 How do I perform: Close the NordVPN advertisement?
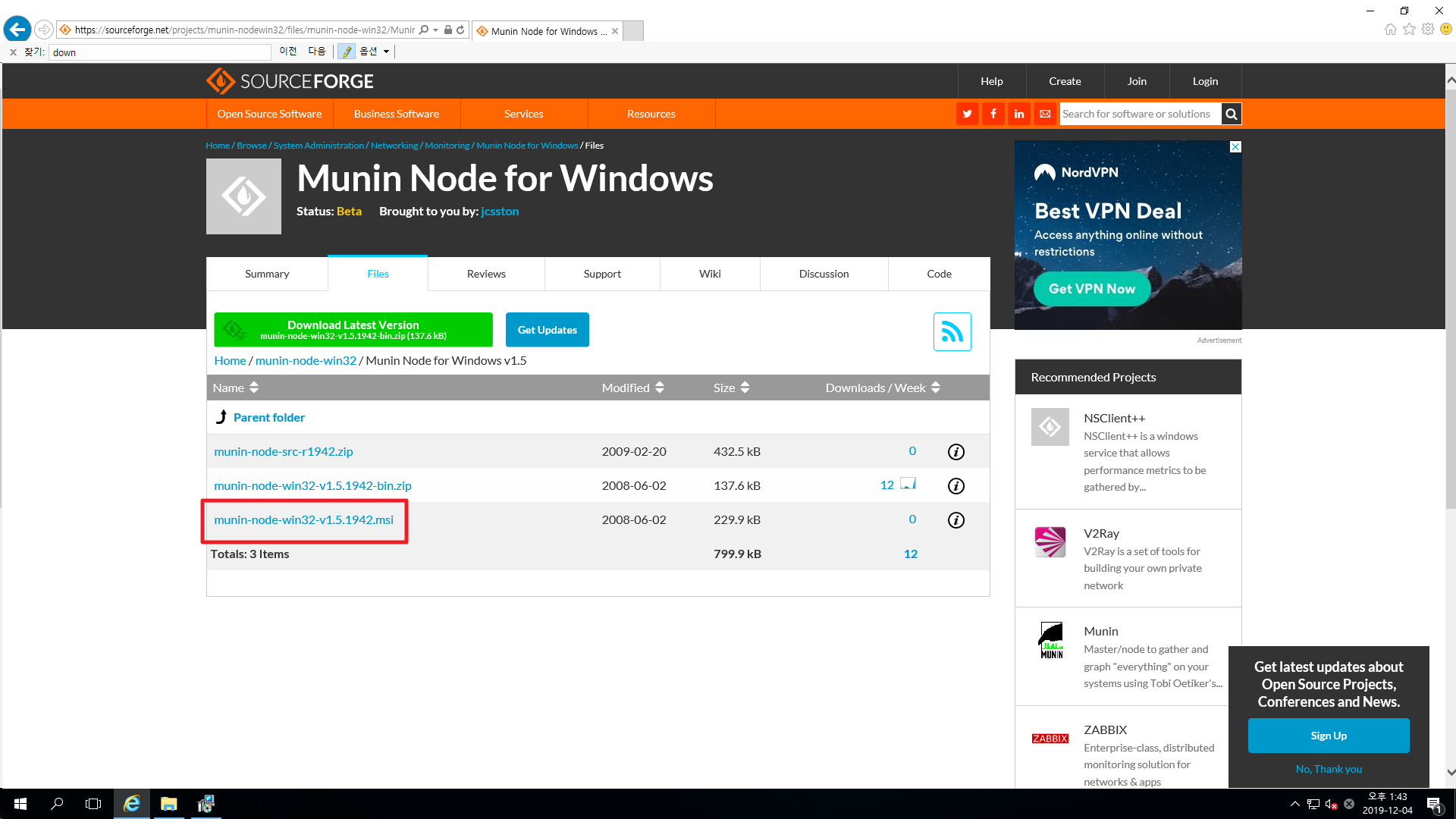1235,147
